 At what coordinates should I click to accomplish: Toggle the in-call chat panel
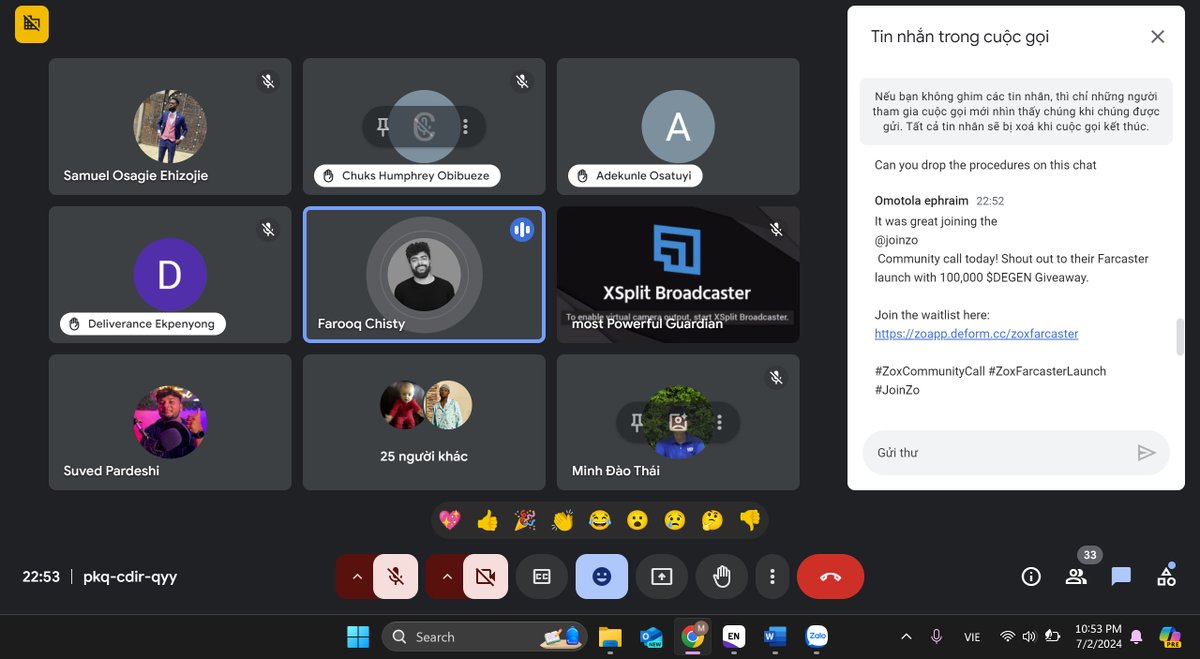(1121, 577)
